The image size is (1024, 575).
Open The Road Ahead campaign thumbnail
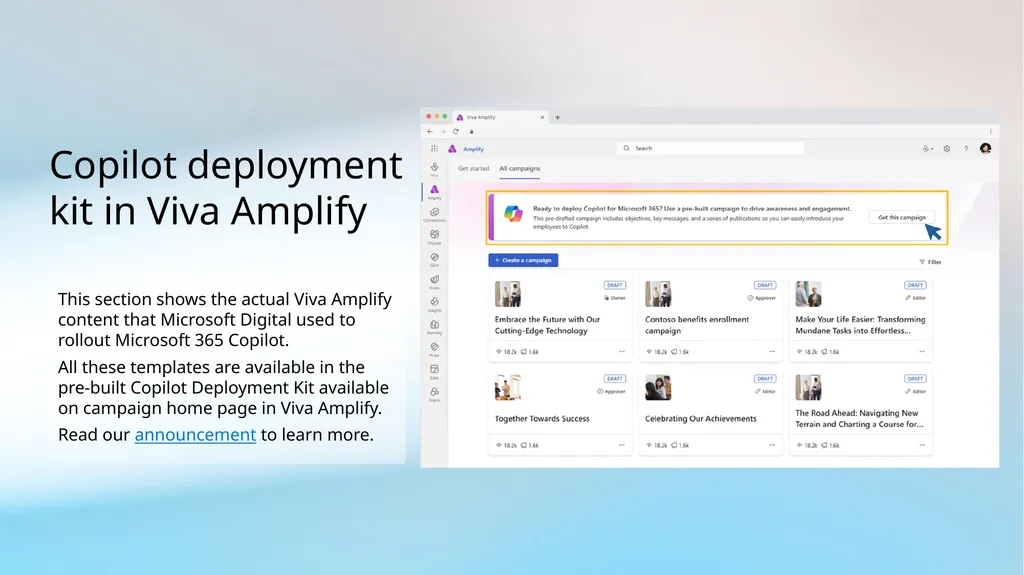(808, 387)
